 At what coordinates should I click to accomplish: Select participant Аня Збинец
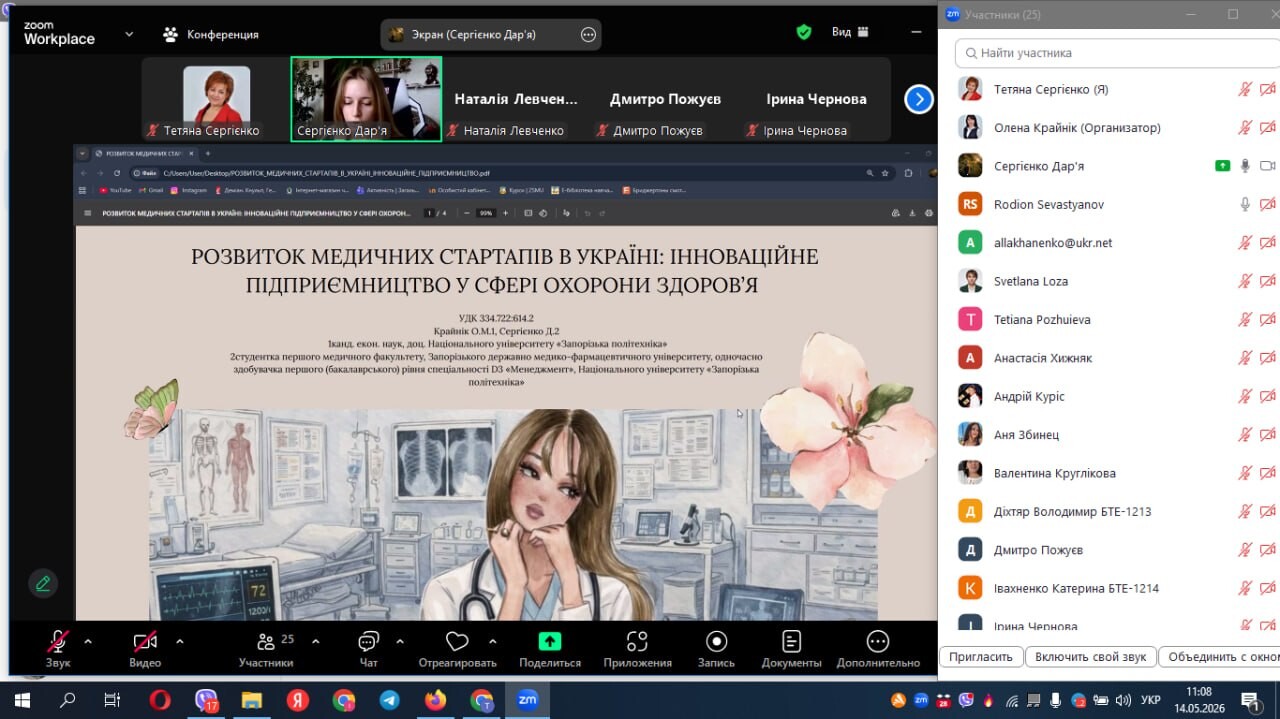[1108, 435]
